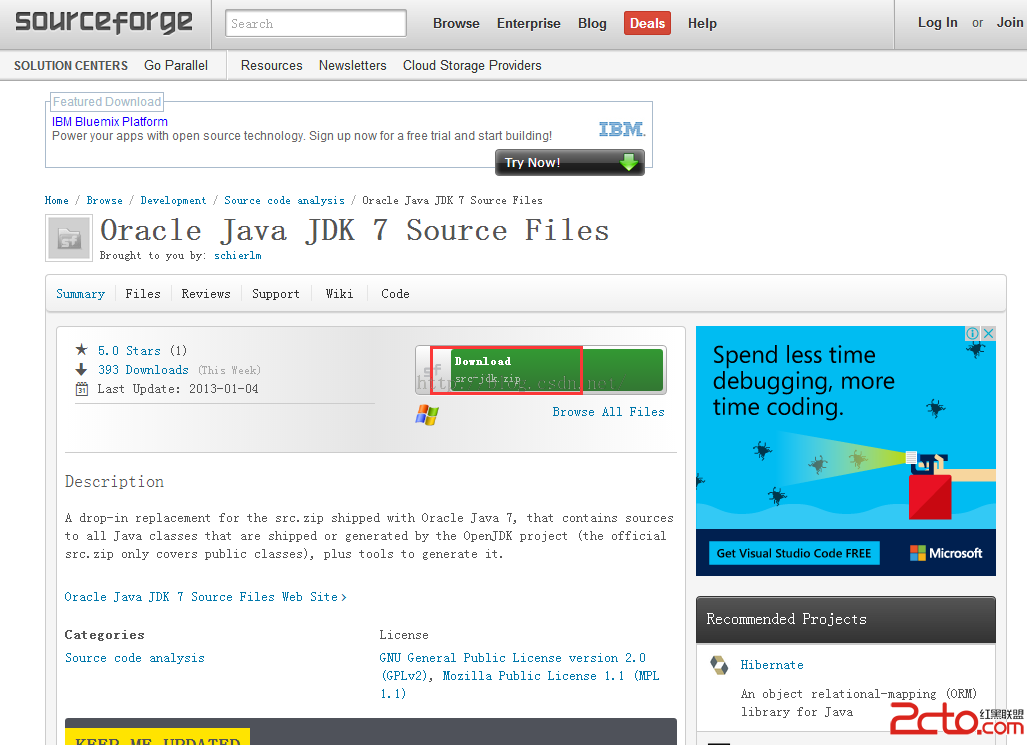The image size is (1027, 745).
Task: Click Get Visual Studio Code FREE button
Action: [x=794, y=553]
